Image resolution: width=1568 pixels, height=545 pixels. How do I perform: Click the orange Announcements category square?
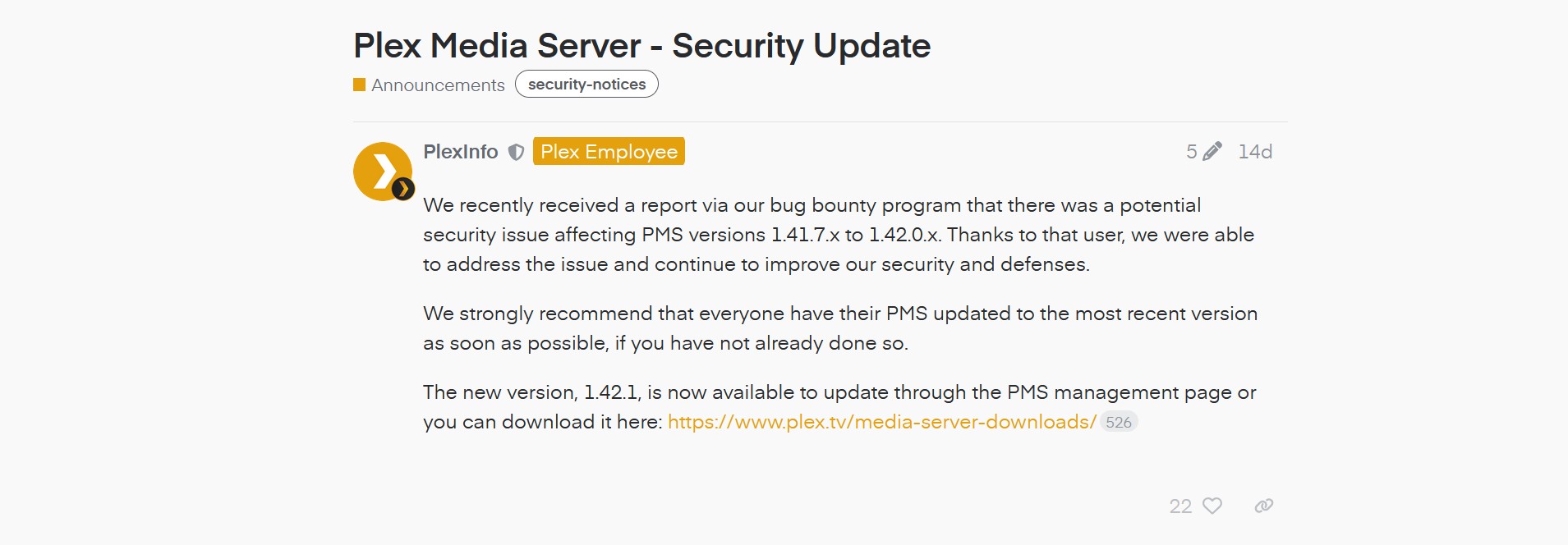point(359,85)
